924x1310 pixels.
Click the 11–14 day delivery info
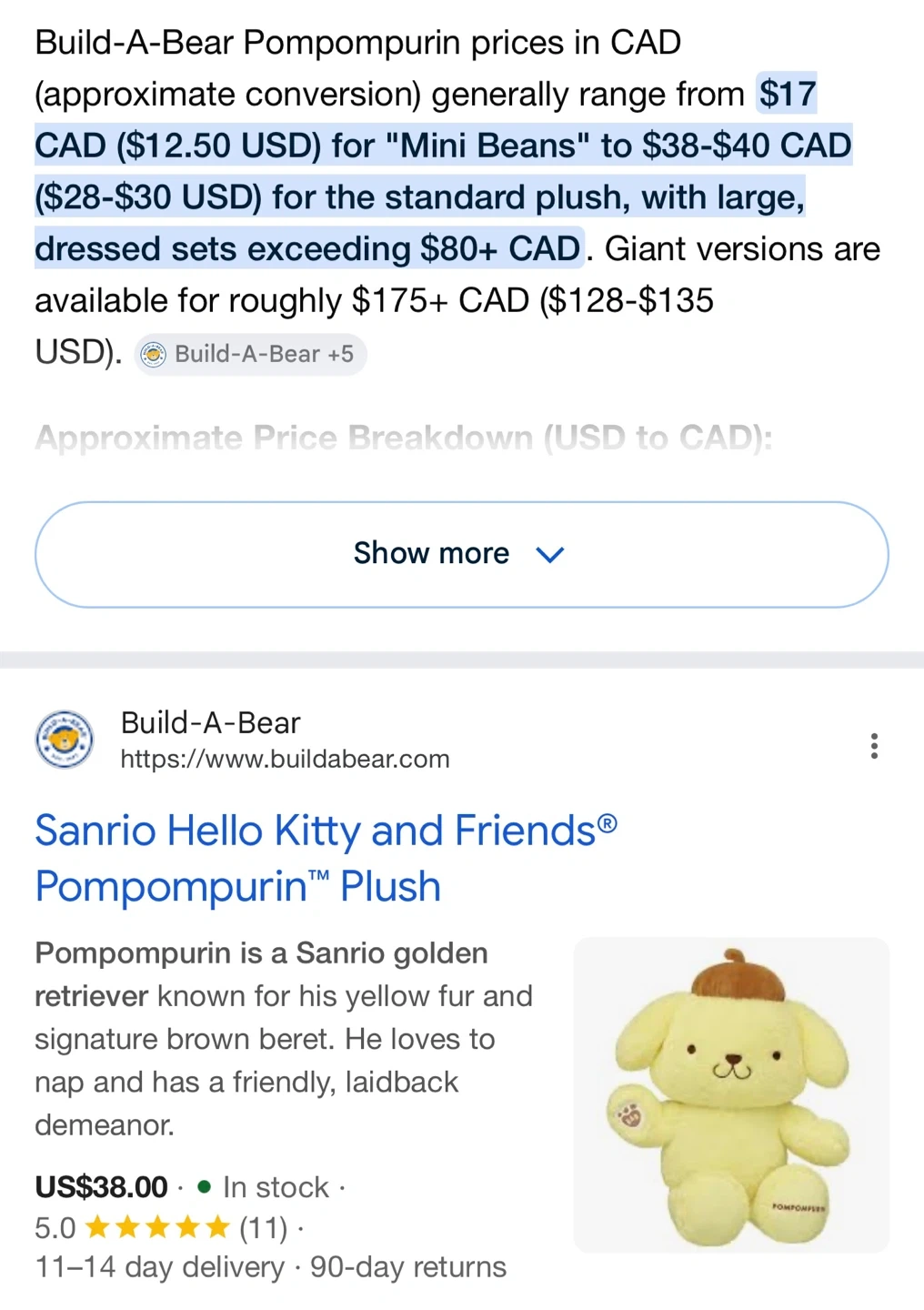159,1266
